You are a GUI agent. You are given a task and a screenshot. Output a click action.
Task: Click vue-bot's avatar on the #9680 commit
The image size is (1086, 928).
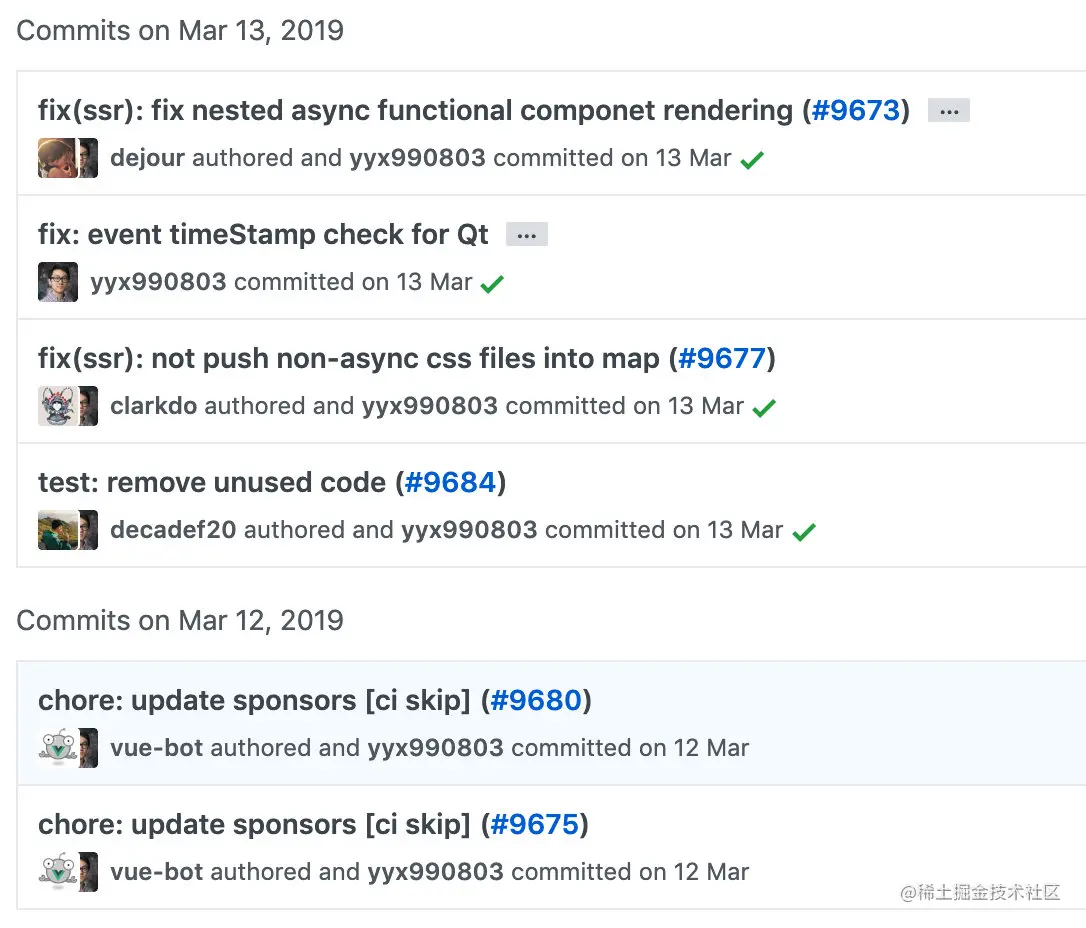tap(57, 748)
